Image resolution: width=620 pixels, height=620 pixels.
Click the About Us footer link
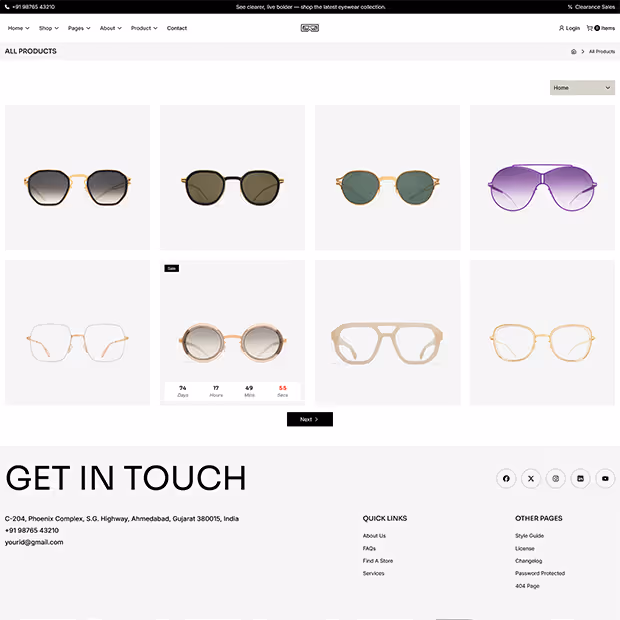click(x=374, y=536)
